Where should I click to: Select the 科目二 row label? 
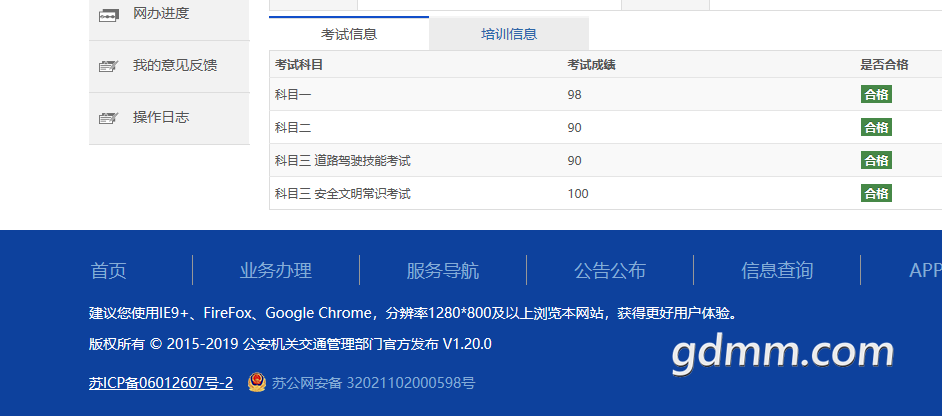293,127
